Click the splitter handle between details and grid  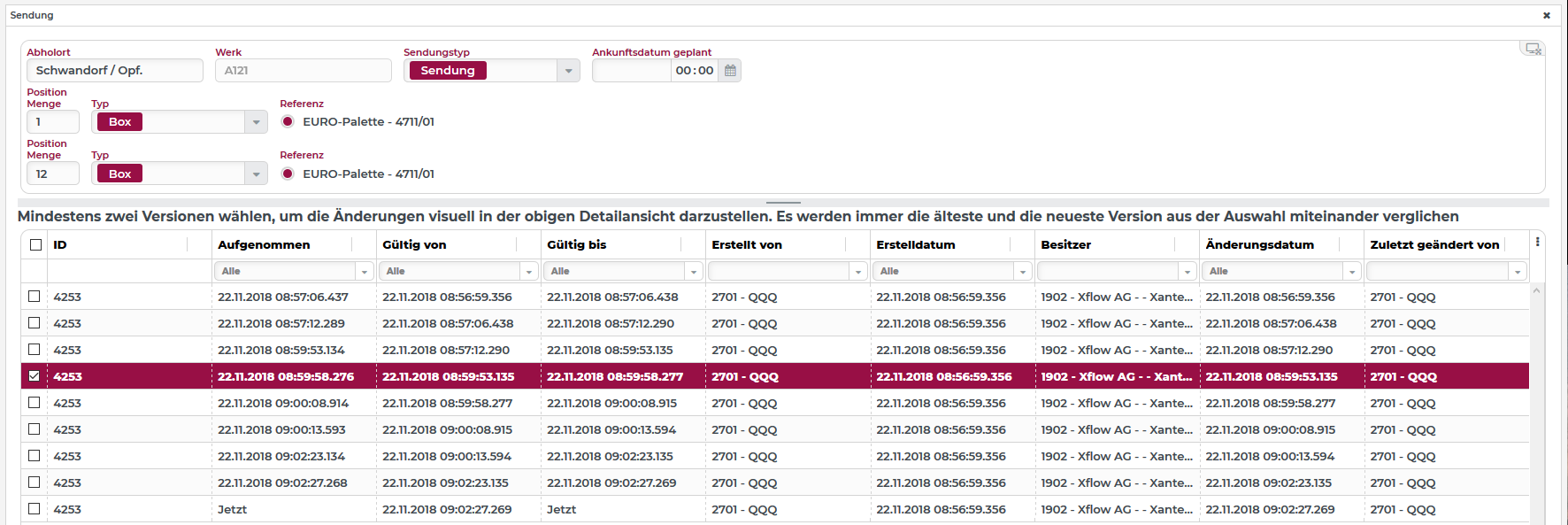tap(783, 203)
